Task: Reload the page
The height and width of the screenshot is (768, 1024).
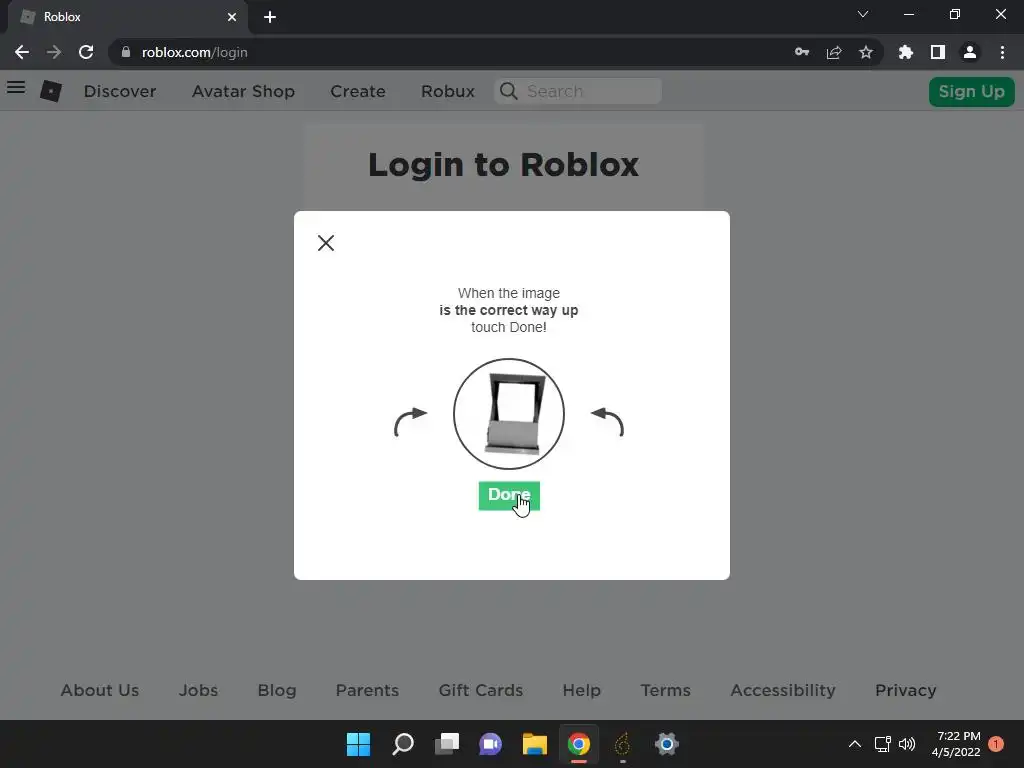Action: pyautogui.click(x=86, y=52)
